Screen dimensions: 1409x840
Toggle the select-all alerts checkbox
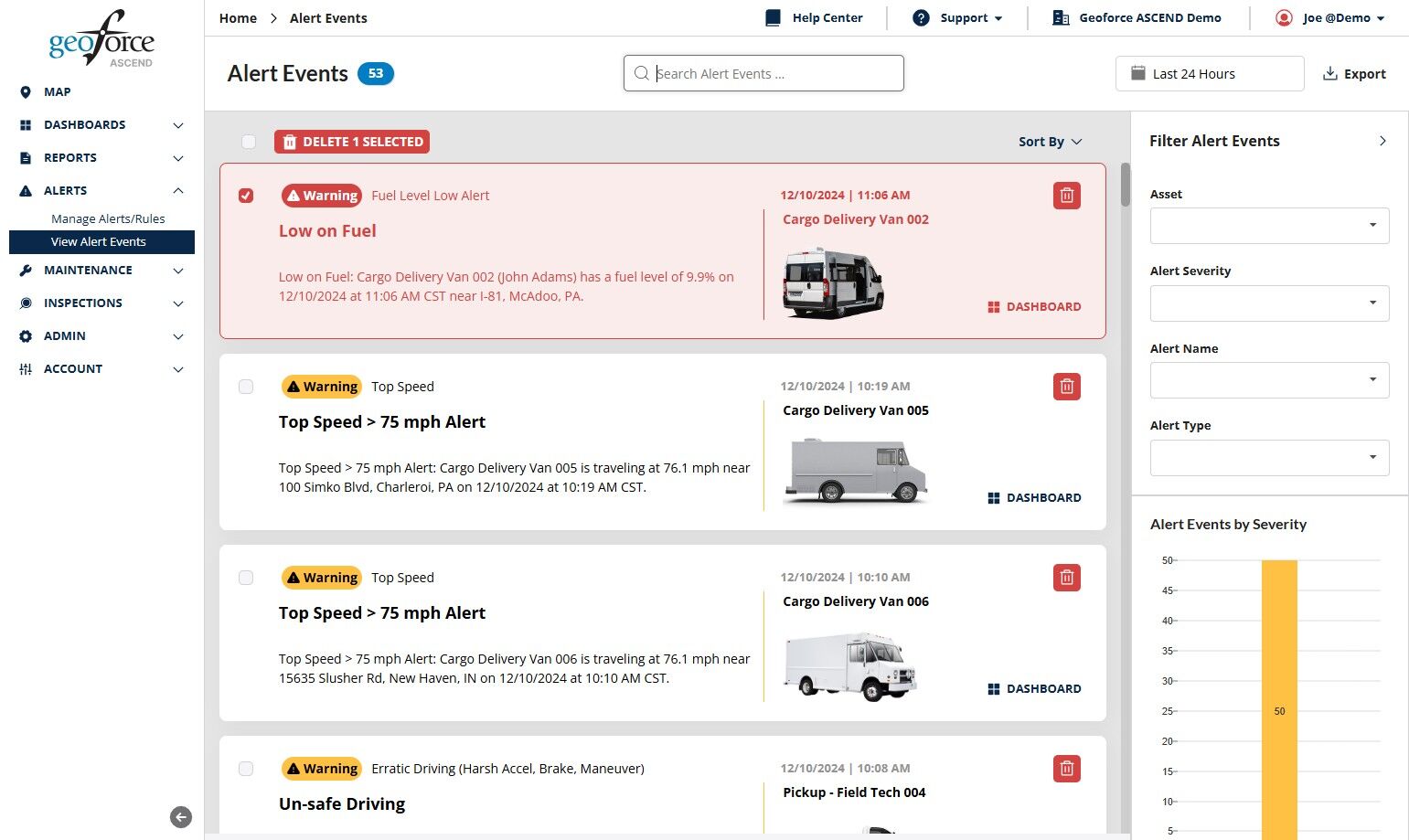click(x=249, y=142)
